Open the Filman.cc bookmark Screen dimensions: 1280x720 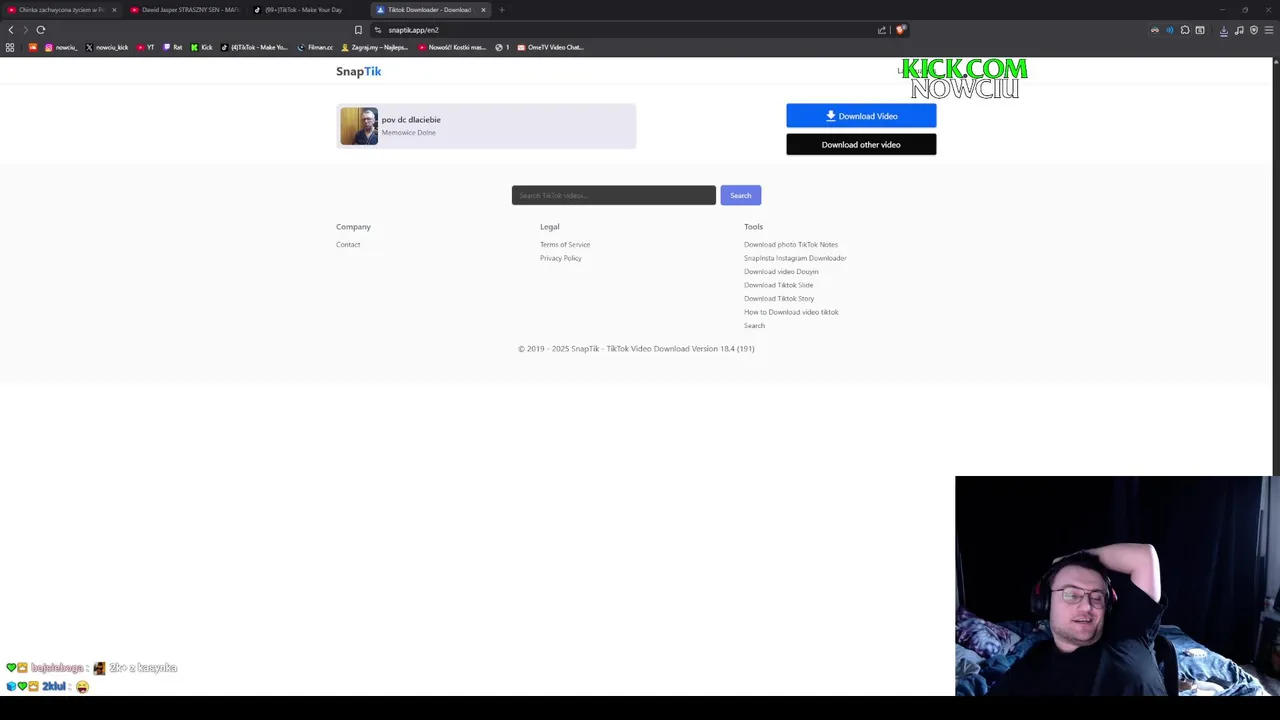[315, 47]
